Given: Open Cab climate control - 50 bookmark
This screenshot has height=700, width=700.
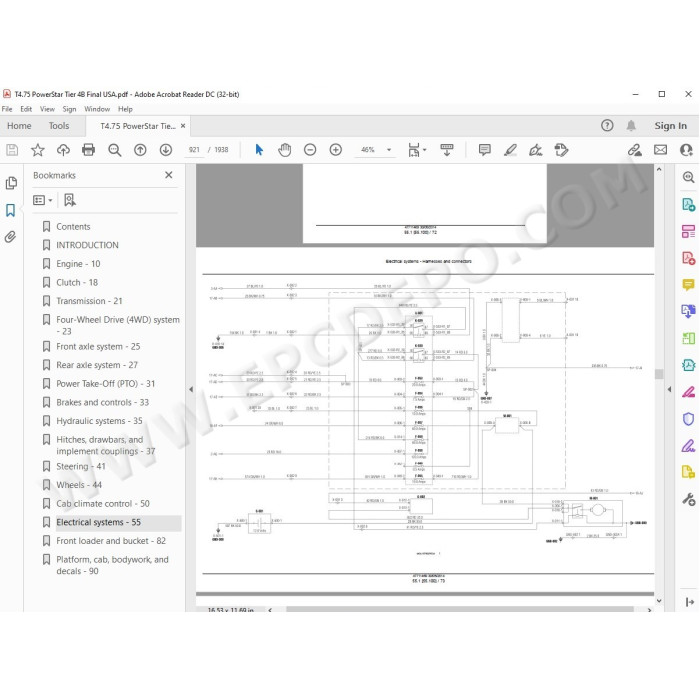Looking at the screenshot, I should (103, 504).
